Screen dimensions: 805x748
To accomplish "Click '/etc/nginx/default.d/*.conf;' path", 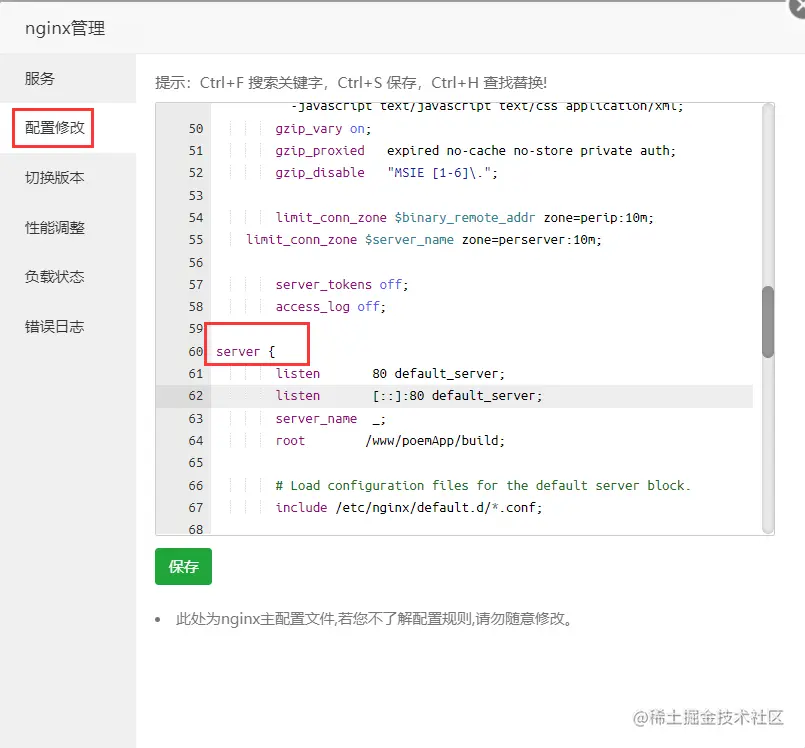I will 438,508.
